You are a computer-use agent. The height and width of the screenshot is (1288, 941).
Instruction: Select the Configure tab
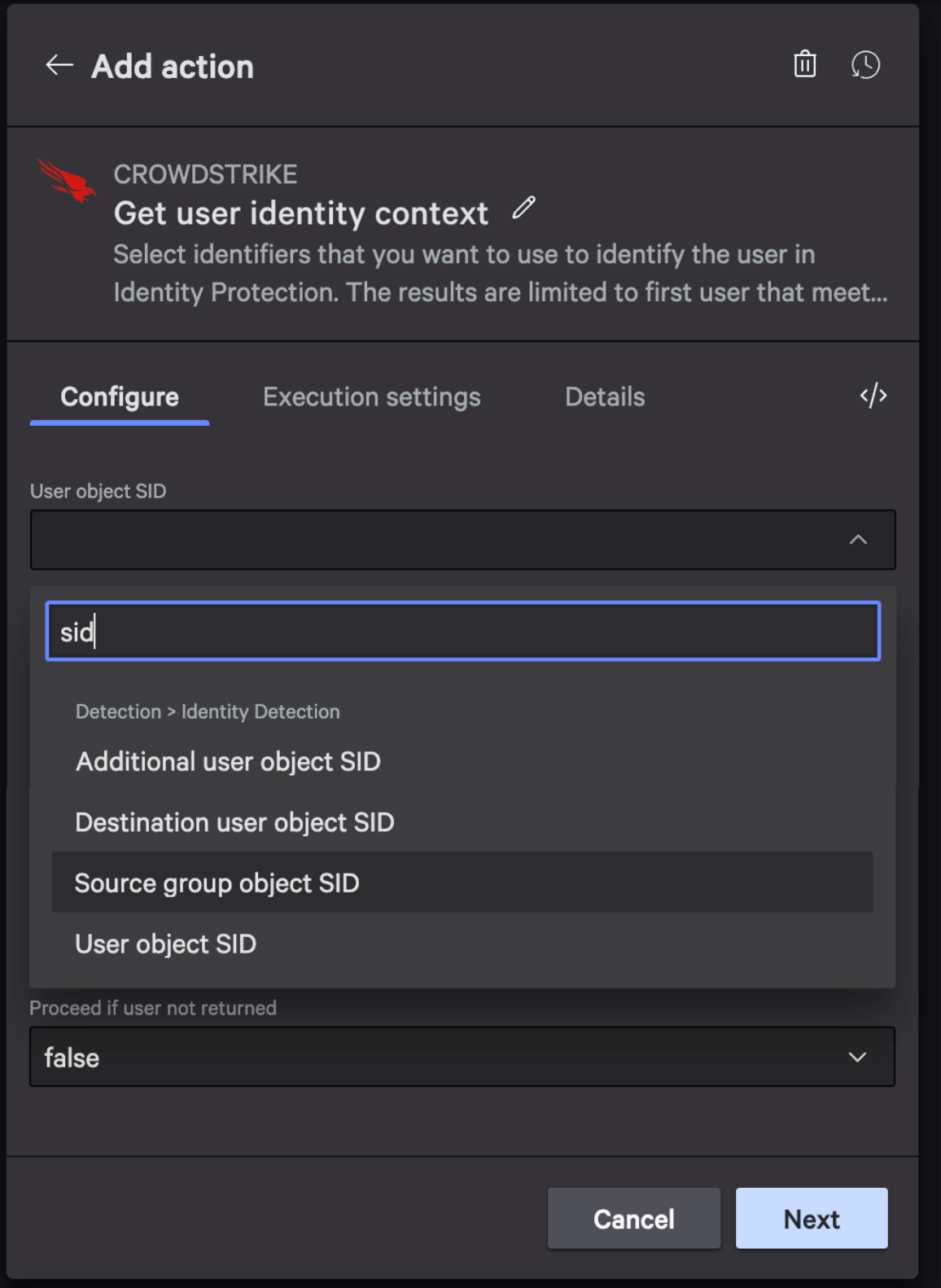(x=120, y=397)
